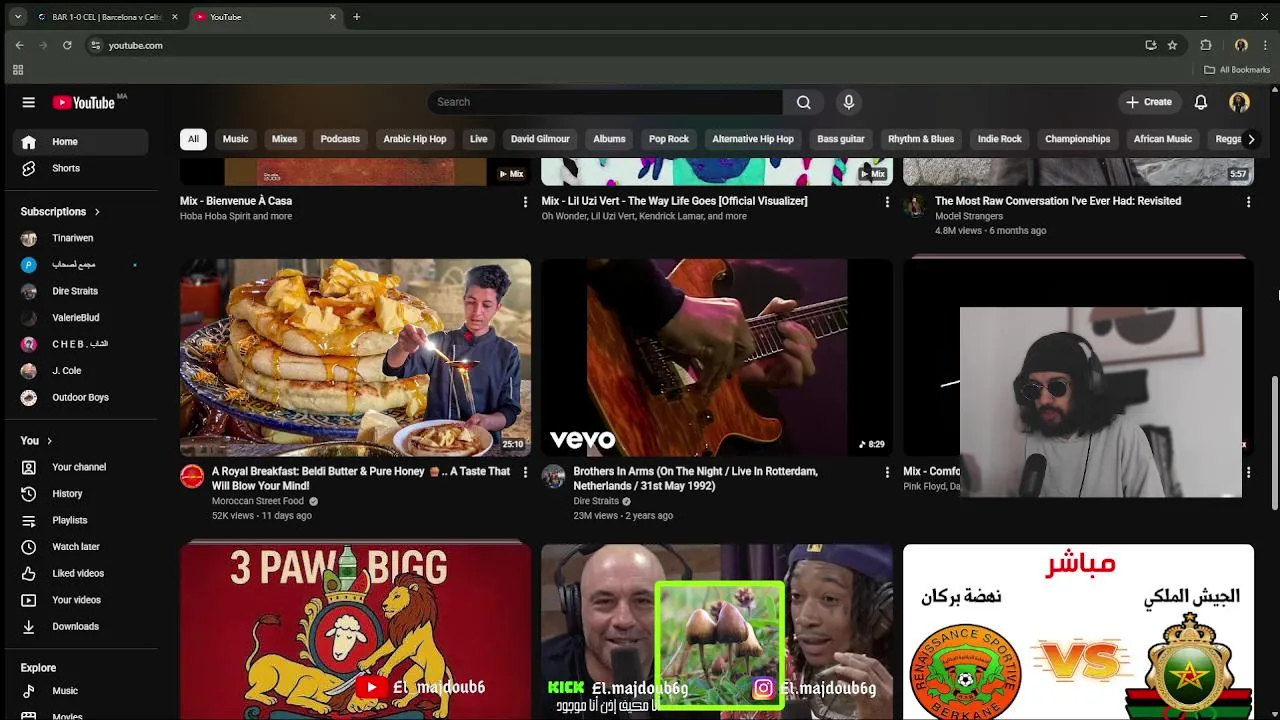Open Liked videos

[x=80, y=573]
